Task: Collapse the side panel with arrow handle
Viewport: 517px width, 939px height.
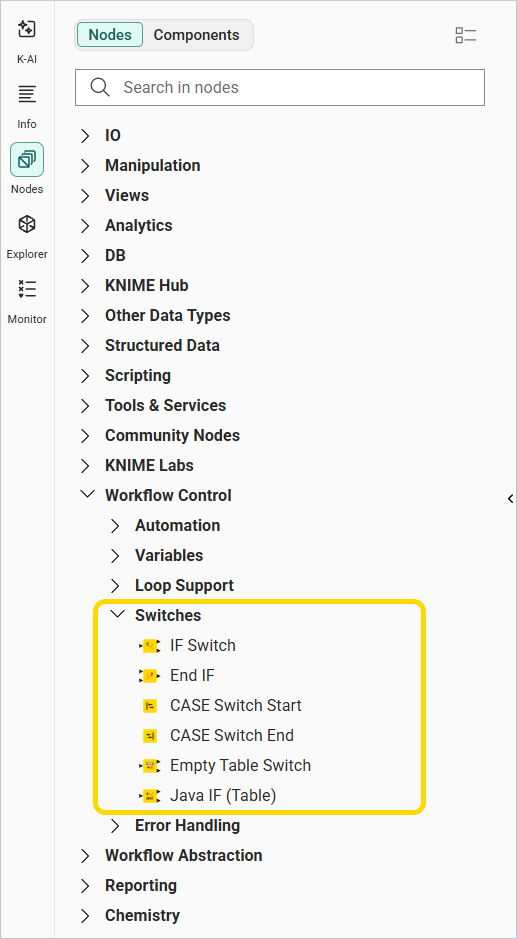Action: point(510,498)
